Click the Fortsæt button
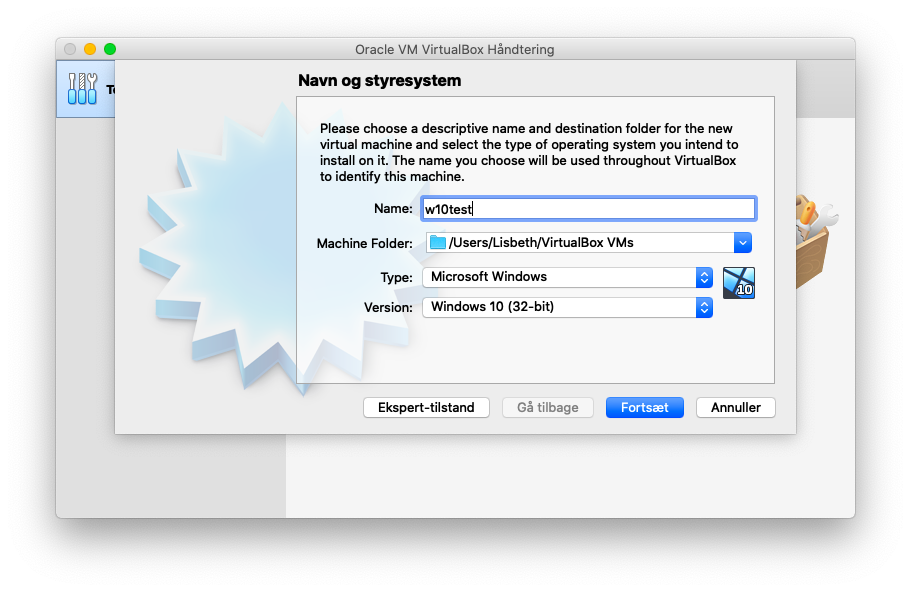The image size is (911, 592). (644, 408)
